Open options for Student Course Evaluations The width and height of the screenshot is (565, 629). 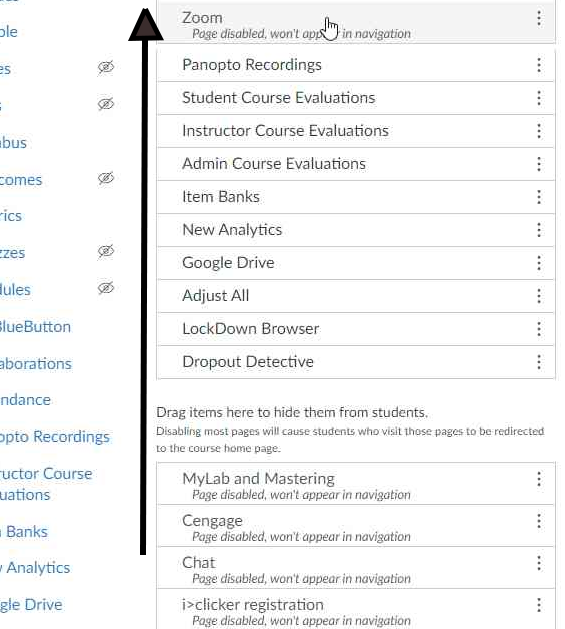pyautogui.click(x=539, y=98)
